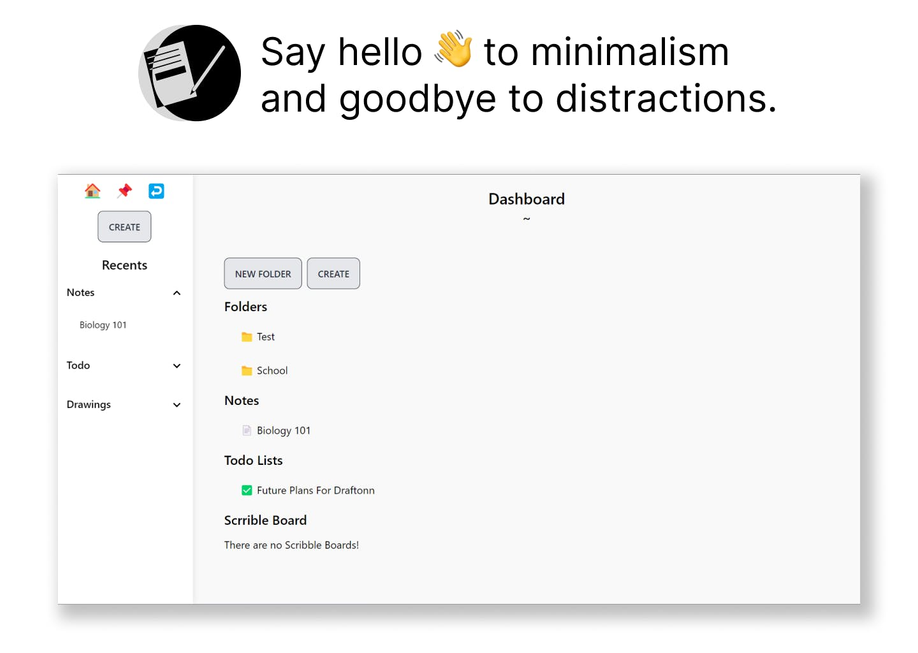Expand the Todo section in the sidebar

coord(177,366)
